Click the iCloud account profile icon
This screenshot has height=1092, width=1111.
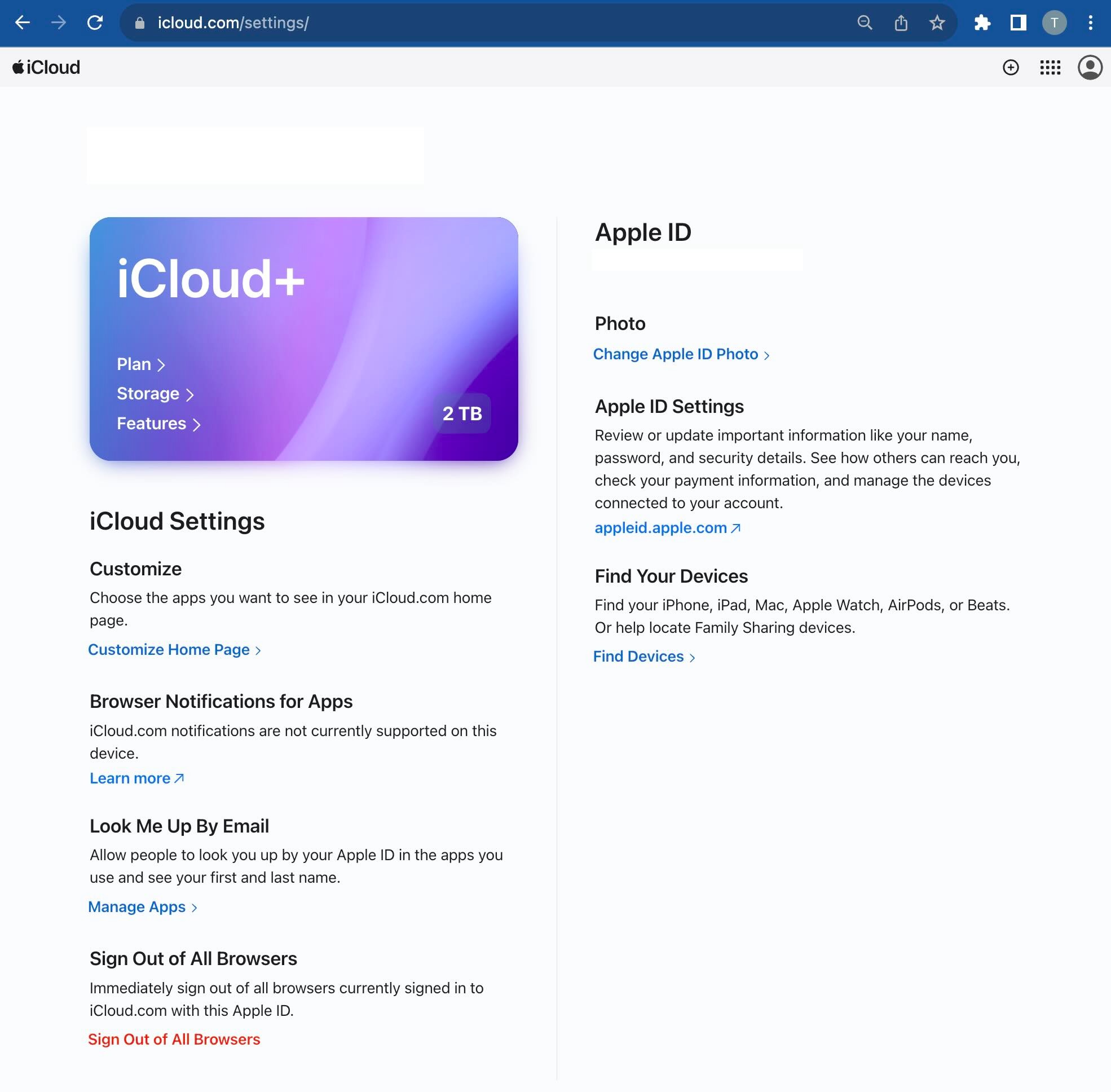coord(1089,68)
